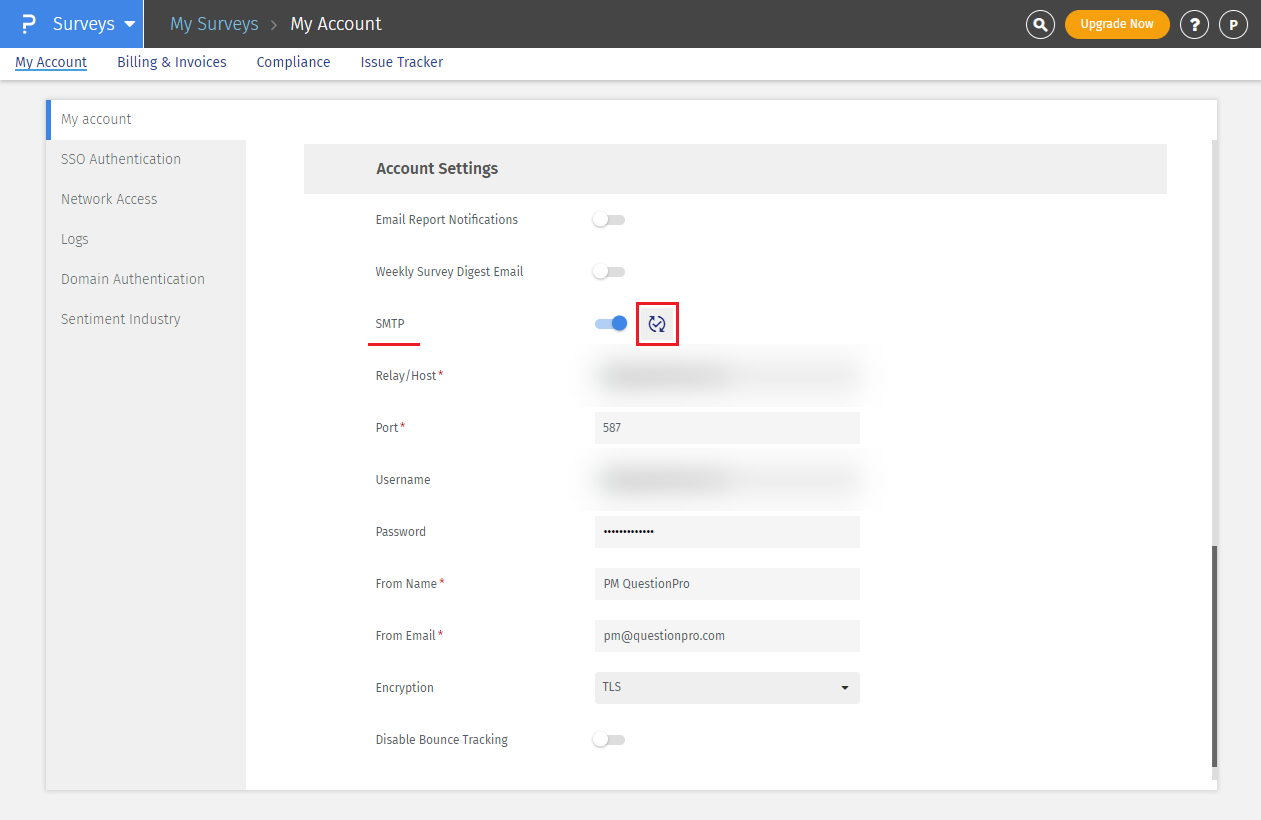
Task: Click the page vertical scrollbar thumb
Action: pos(1214,655)
